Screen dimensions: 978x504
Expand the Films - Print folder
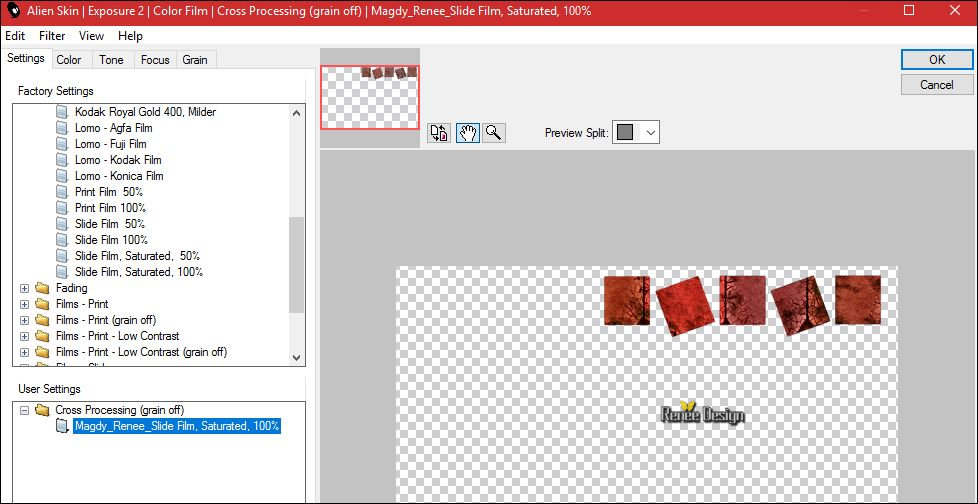24,304
